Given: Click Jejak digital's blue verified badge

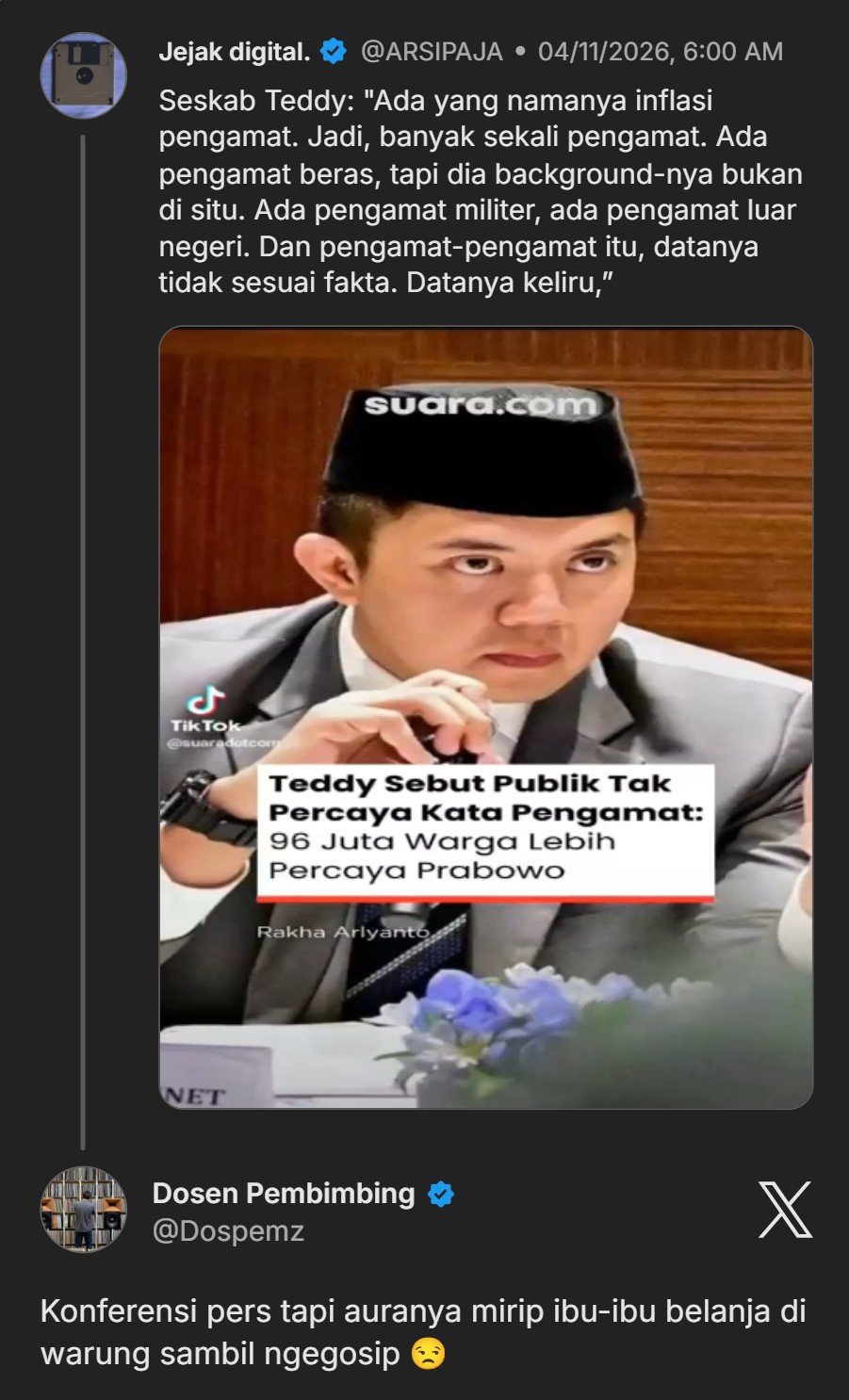Looking at the screenshot, I should [x=334, y=51].
